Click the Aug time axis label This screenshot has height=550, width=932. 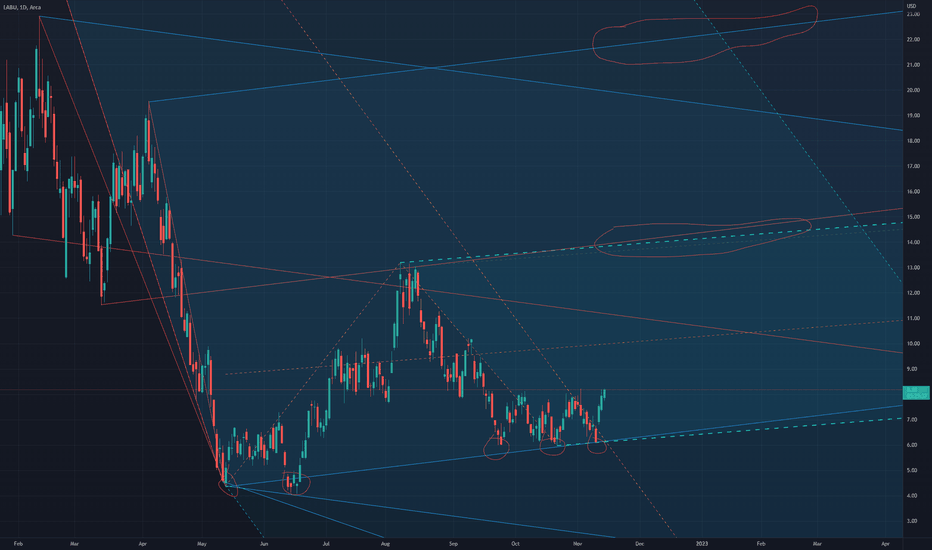click(x=385, y=543)
